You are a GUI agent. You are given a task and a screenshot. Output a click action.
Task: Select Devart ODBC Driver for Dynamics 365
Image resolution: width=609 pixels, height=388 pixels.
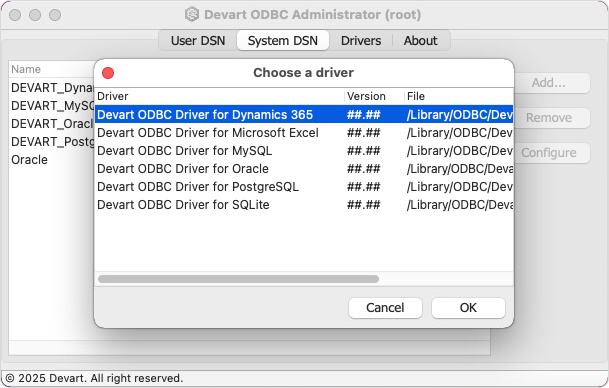pyautogui.click(x=304, y=115)
